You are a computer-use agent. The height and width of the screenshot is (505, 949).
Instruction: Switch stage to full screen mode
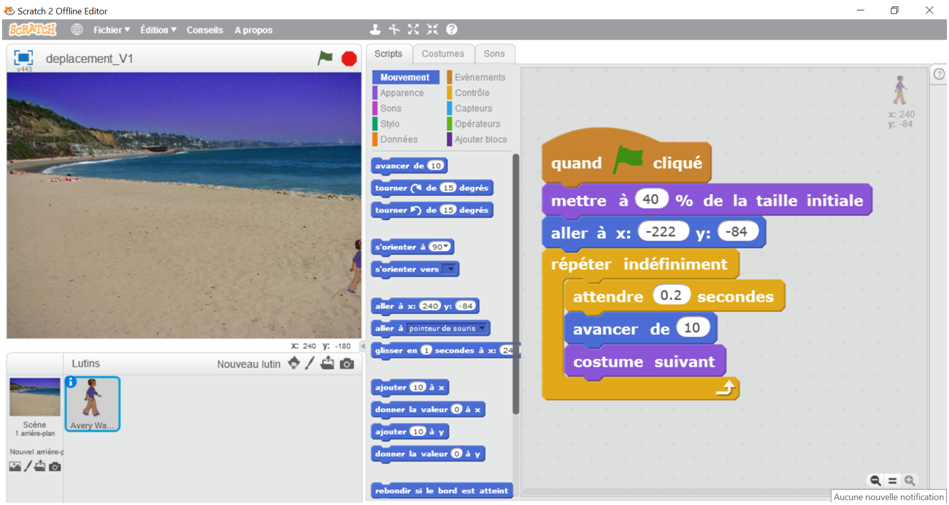tap(23, 58)
